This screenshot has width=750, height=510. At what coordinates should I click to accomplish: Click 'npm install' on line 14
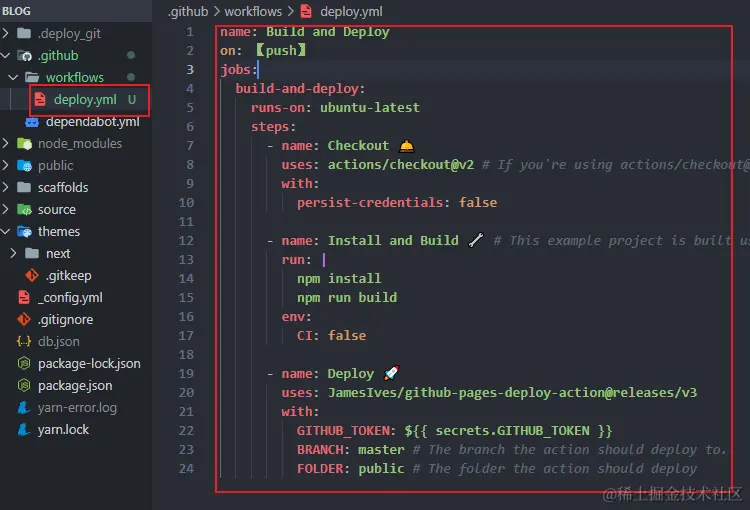tap(339, 278)
